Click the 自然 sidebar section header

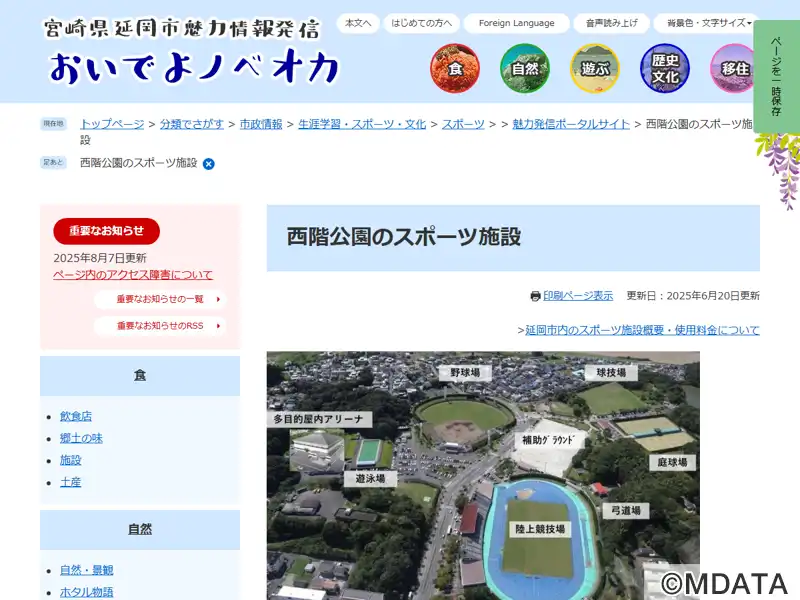(140, 530)
